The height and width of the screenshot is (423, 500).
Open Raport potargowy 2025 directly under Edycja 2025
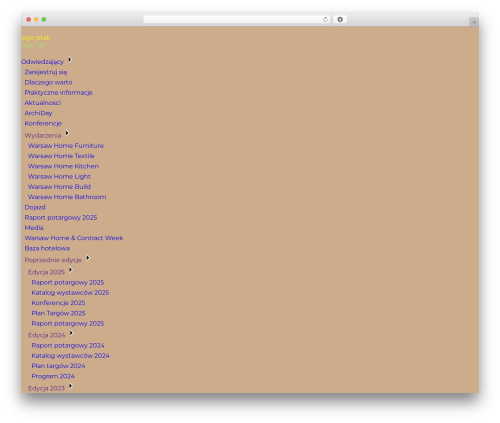(x=68, y=282)
